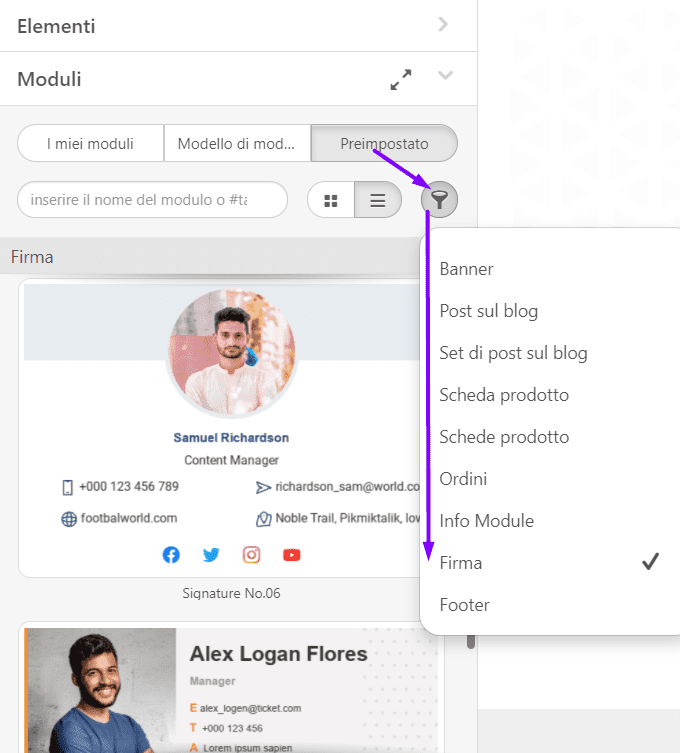Click the map pin icon beside Noble Trail
680x753 pixels.
263,519
